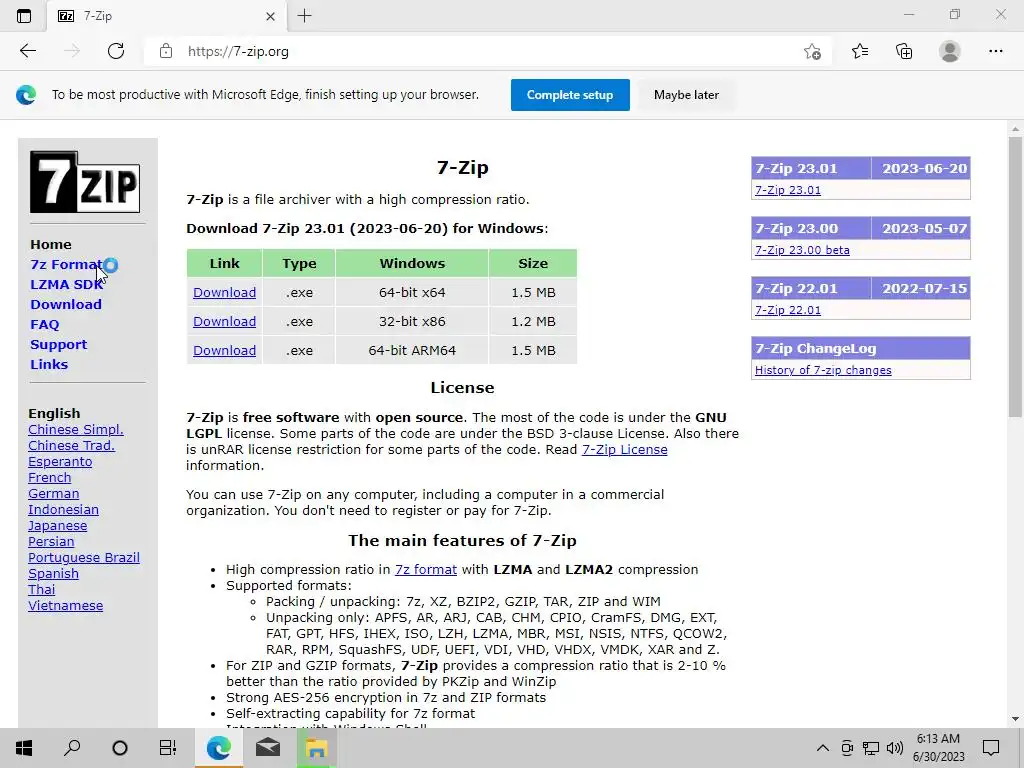Click the network tray icon
This screenshot has width=1024, height=768.
[871, 748]
